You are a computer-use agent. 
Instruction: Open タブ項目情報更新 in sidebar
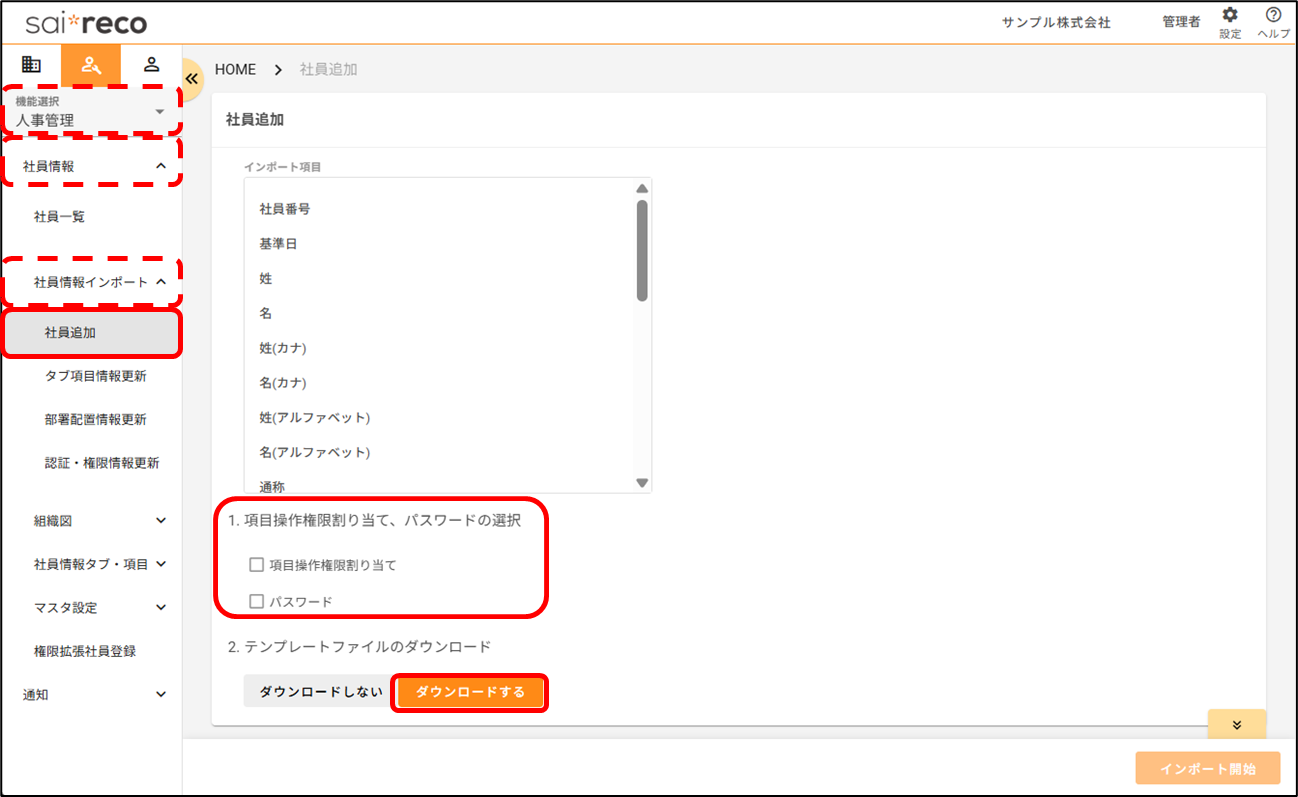pos(96,376)
